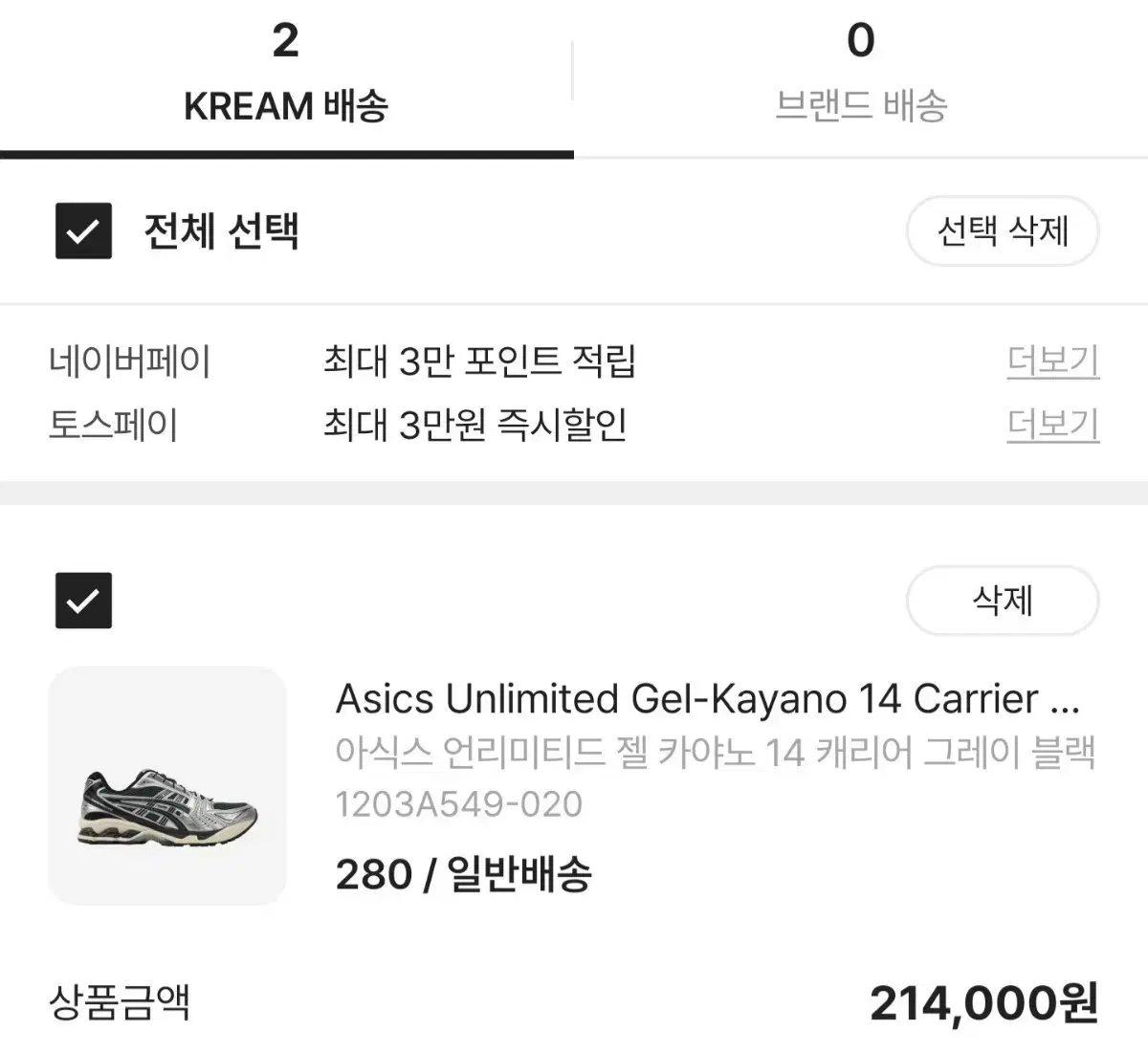
Task: Uncheck the Asics Gel-Kayano item checkbox
Action: click(x=82, y=601)
